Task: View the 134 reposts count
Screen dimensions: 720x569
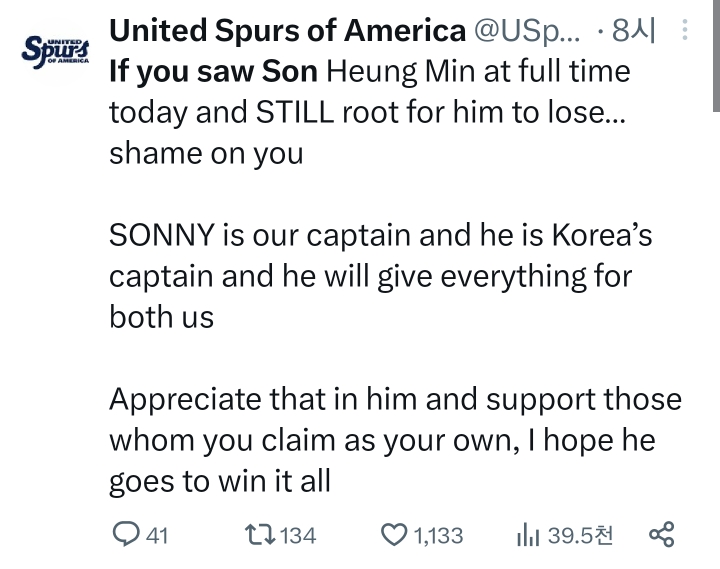Action: point(298,536)
